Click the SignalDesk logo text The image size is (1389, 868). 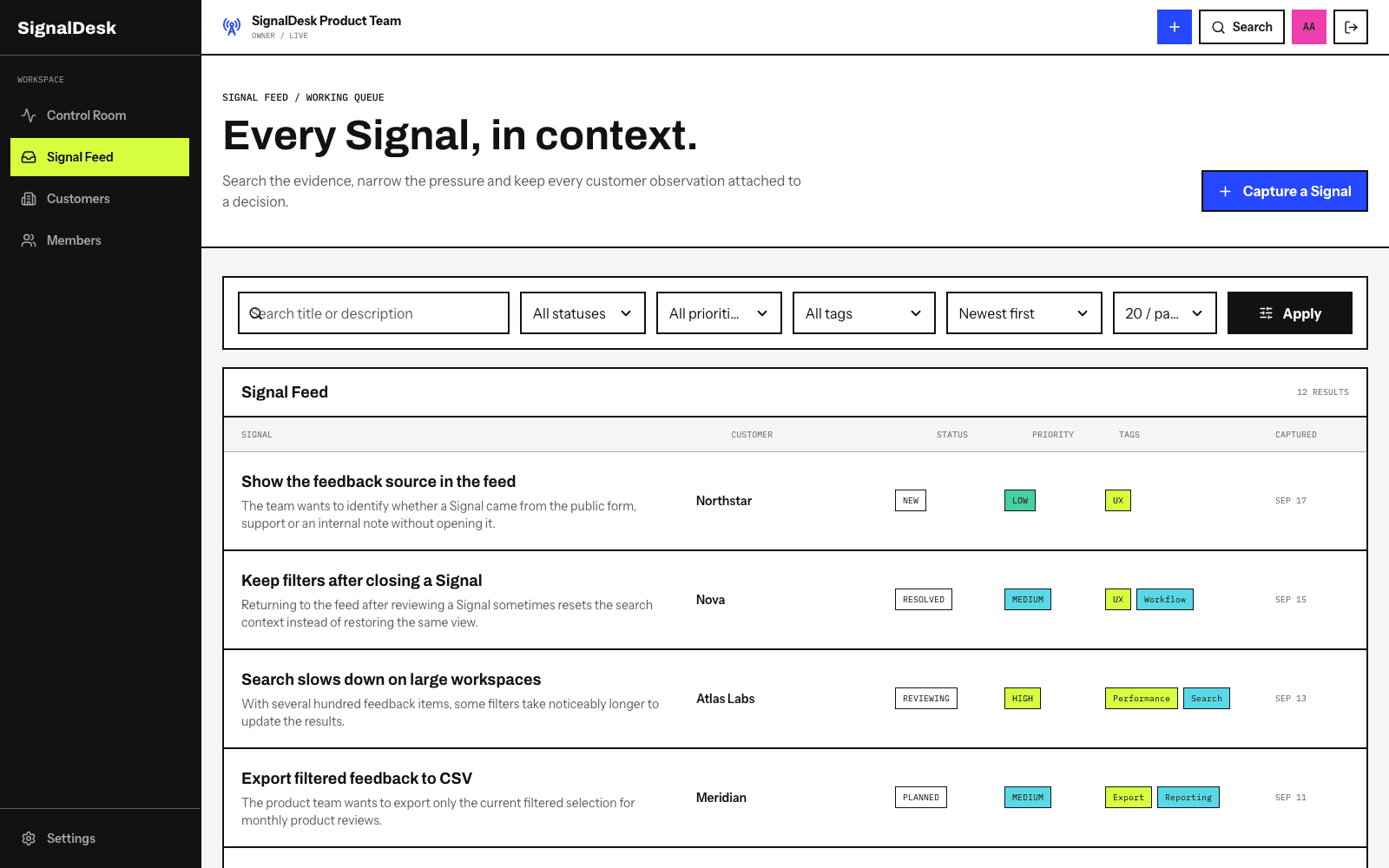coord(67,28)
